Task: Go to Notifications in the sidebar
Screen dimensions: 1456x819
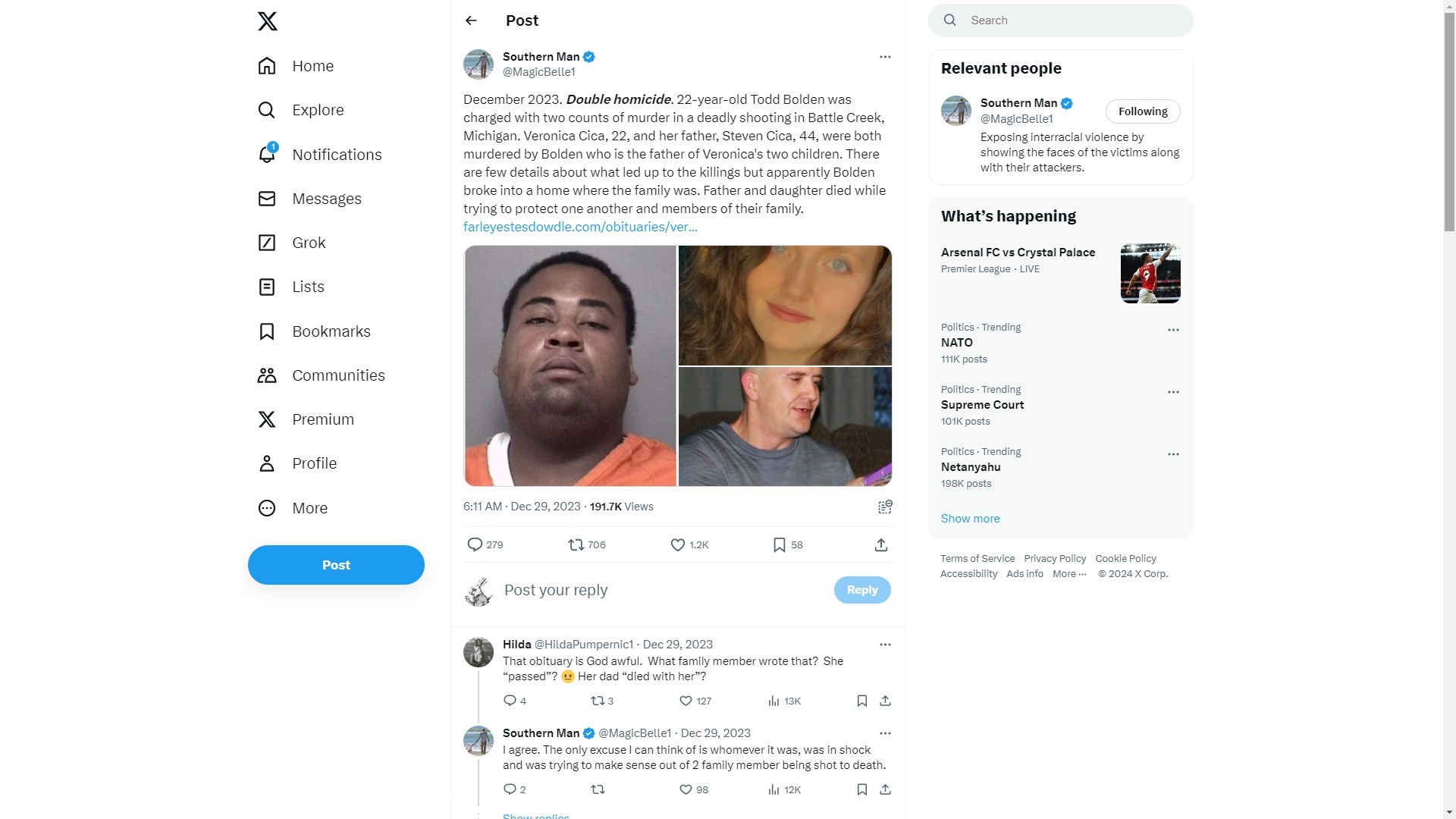Action: click(321, 155)
